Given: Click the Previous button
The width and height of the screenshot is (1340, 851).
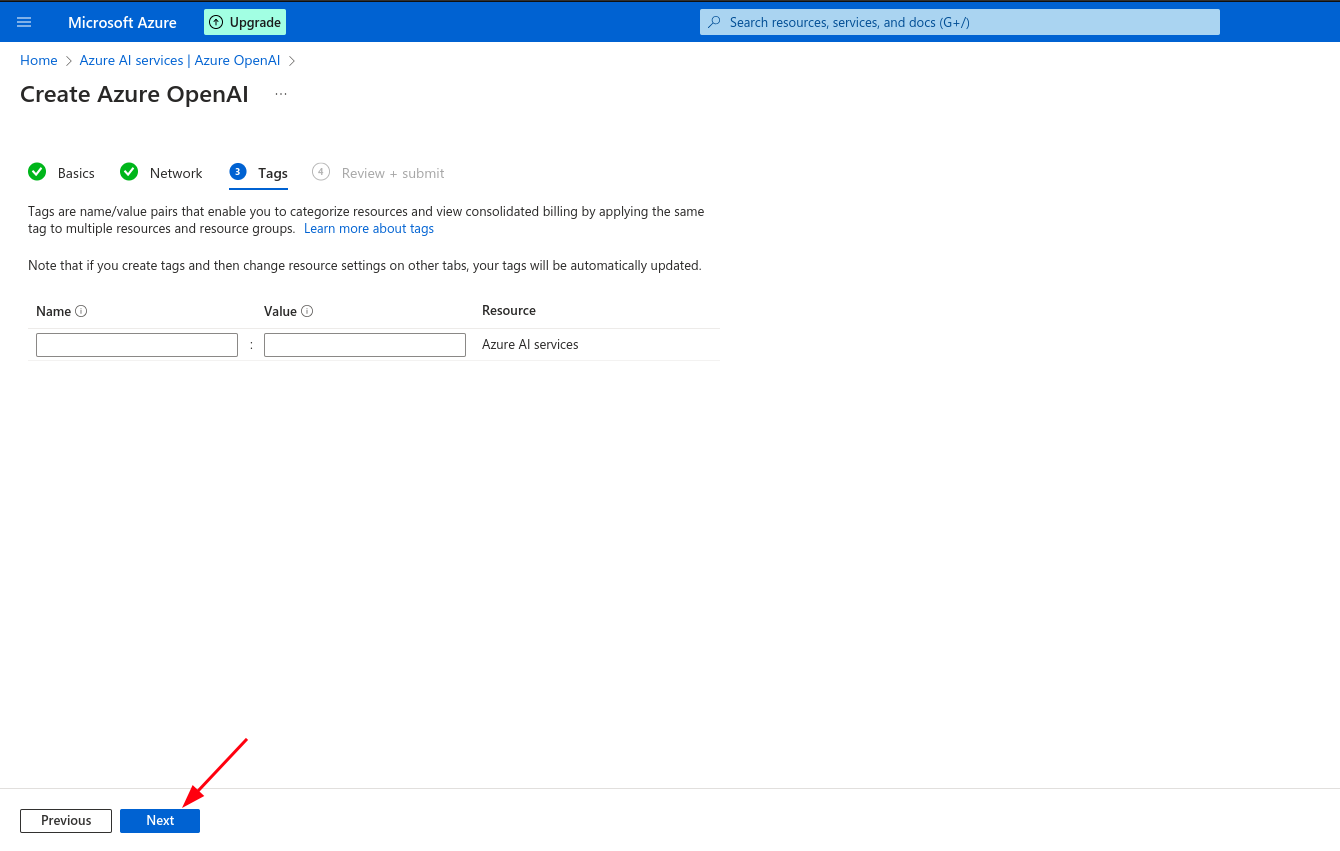Looking at the screenshot, I should click(66, 820).
